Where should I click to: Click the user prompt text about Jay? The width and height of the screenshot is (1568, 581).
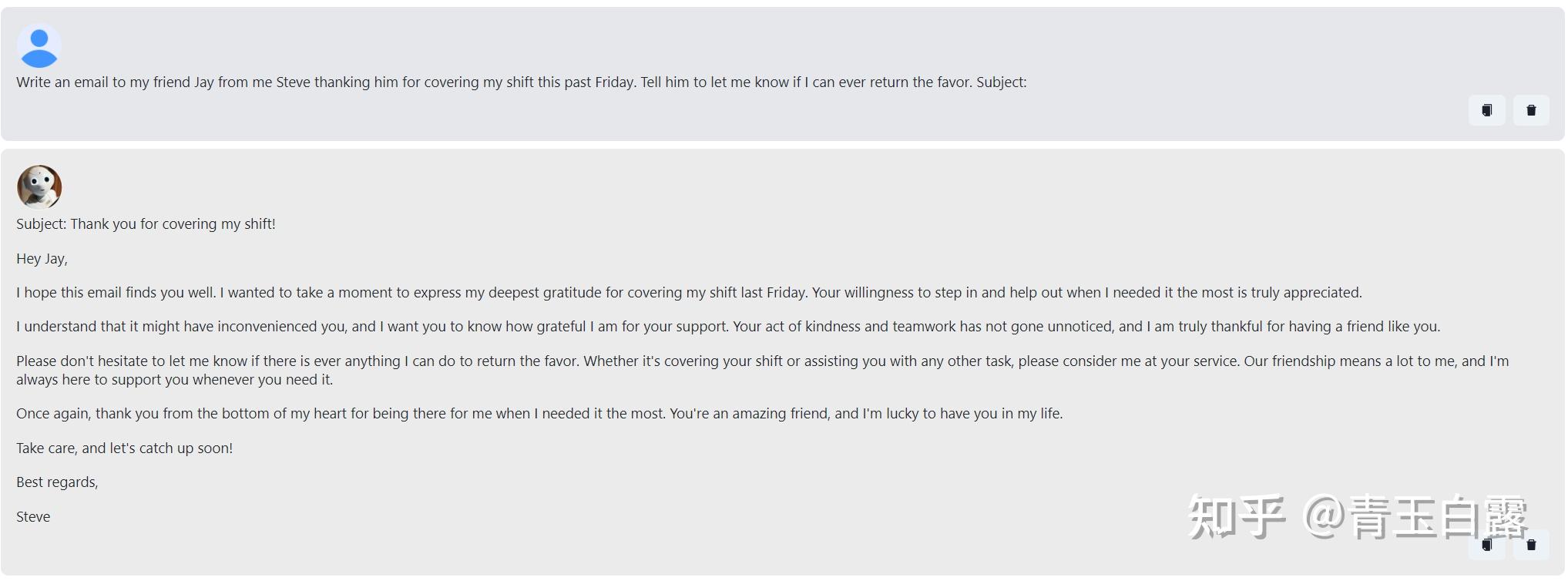click(521, 82)
